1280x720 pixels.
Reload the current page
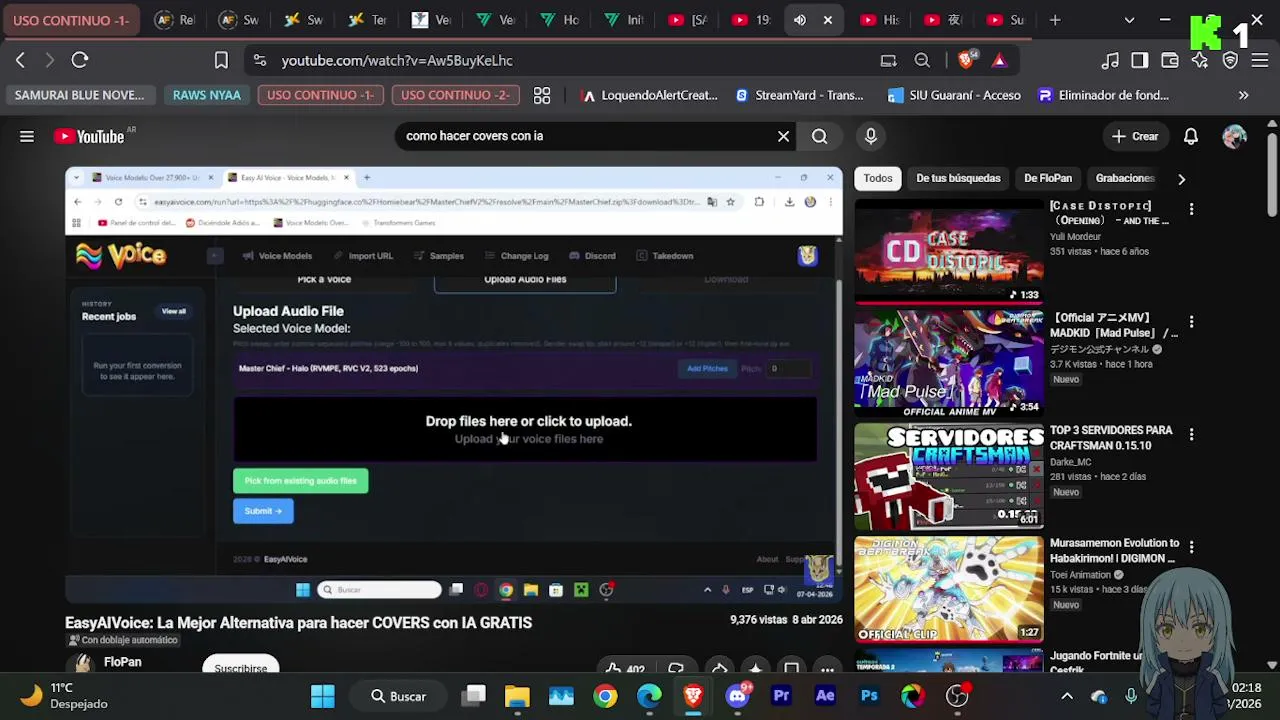[80, 60]
